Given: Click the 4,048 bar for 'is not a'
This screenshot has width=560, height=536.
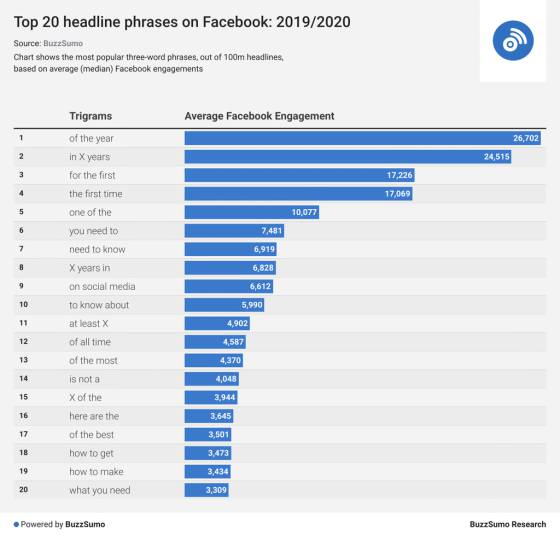Looking at the screenshot, I should coord(212,379).
